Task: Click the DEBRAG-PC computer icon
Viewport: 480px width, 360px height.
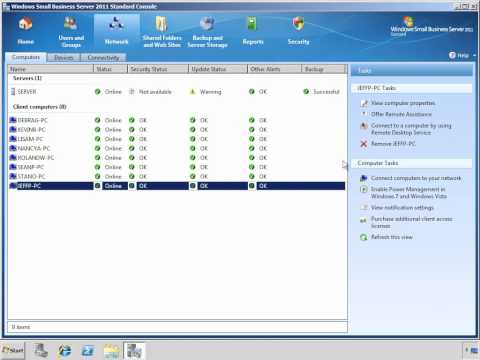Action: click(13, 120)
